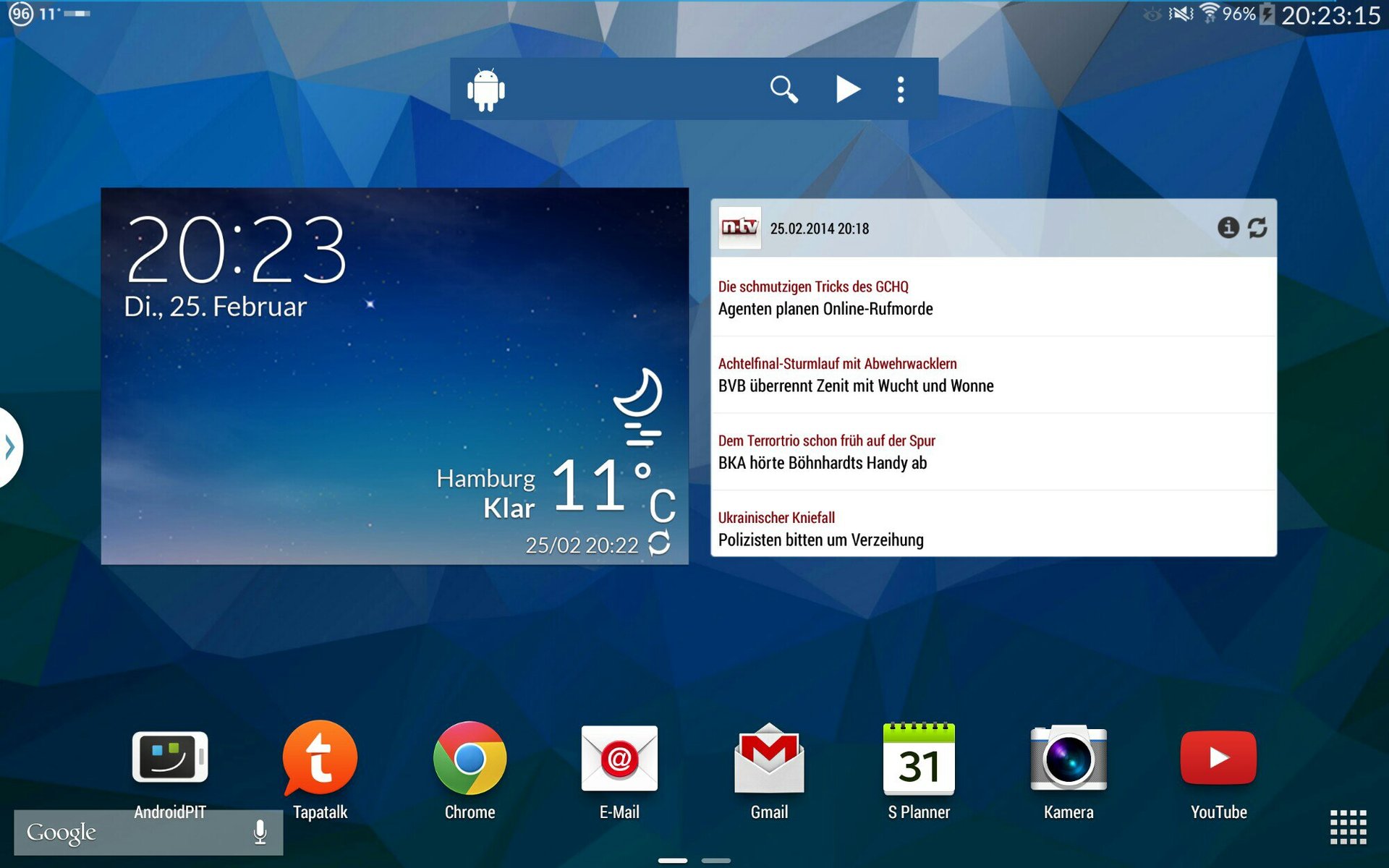Open the date Di., 25. Februar
The height and width of the screenshot is (868, 1389).
pyautogui.click(x=215, y=307)
